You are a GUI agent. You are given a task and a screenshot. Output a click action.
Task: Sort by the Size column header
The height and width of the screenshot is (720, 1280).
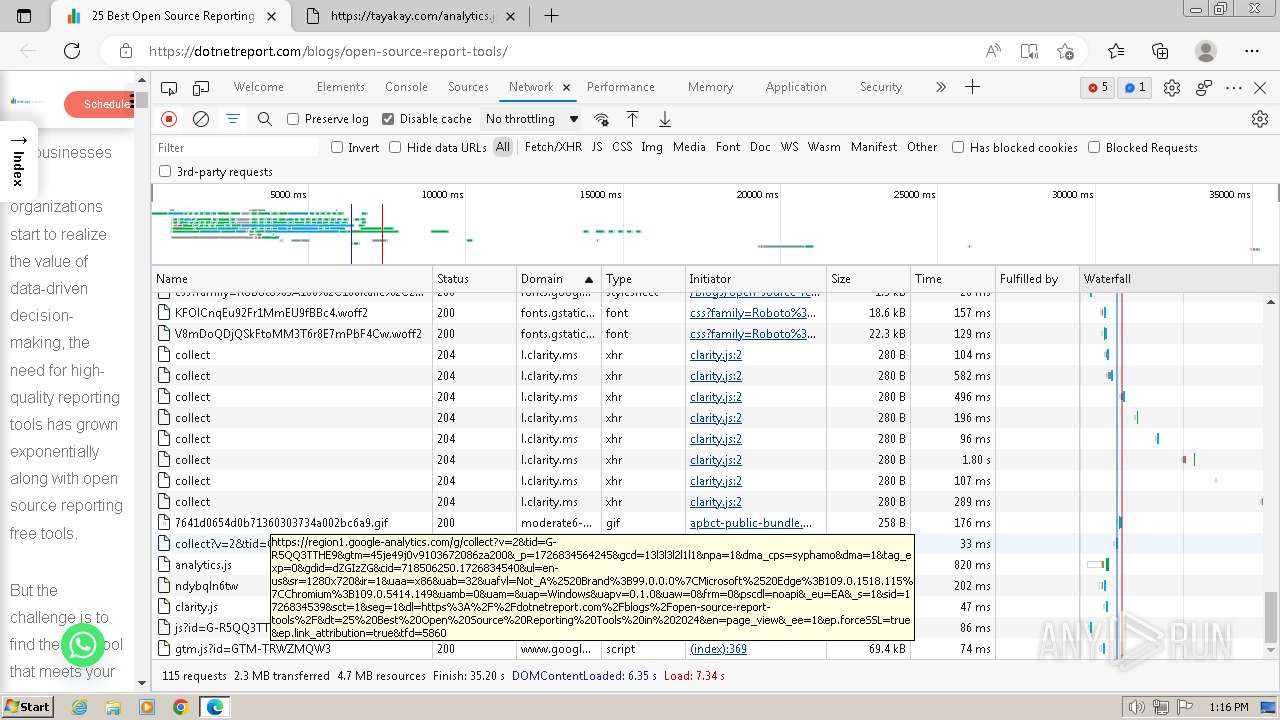point(868,279)
